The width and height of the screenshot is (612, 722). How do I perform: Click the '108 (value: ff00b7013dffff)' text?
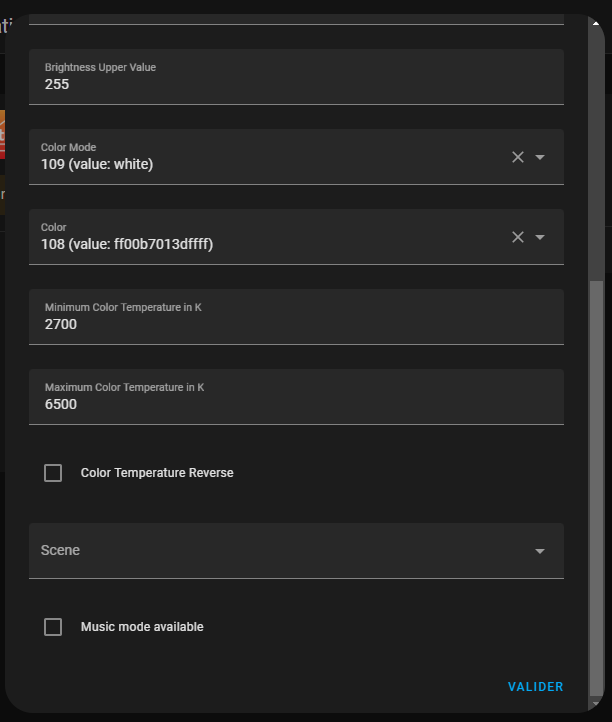click(x=127, y=244)
